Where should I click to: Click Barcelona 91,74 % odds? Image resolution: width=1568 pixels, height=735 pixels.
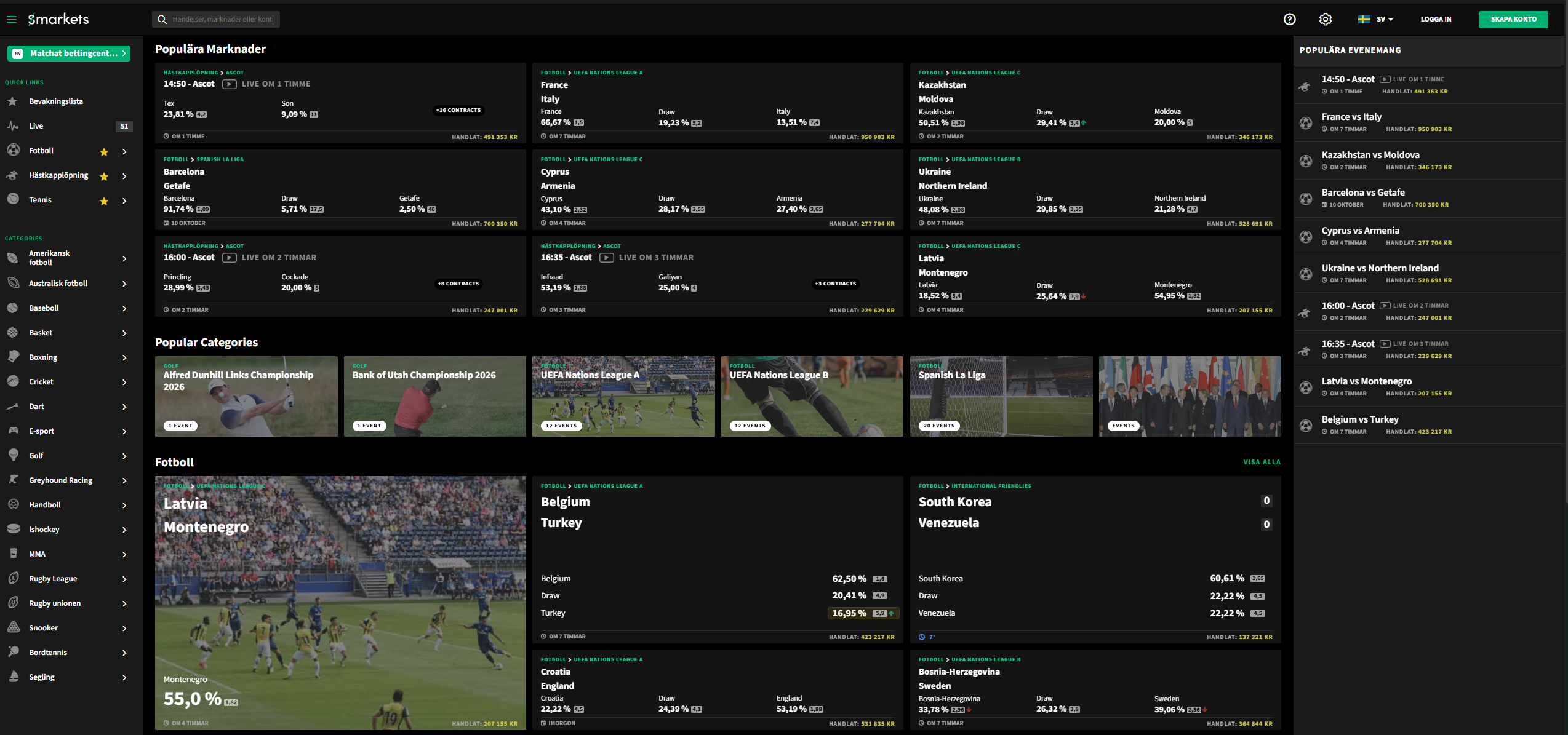pos(186,209)
